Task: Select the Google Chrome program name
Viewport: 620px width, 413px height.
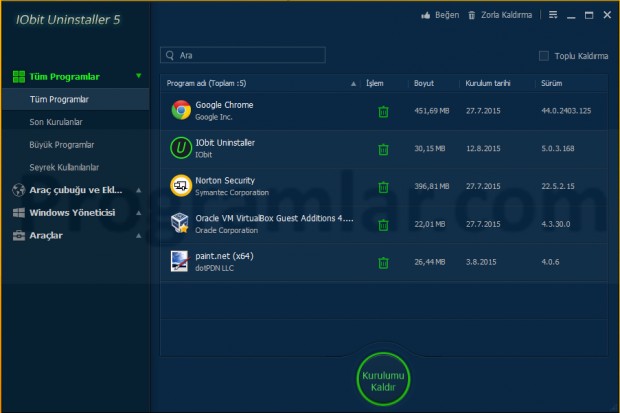Action: coord(224,105)
